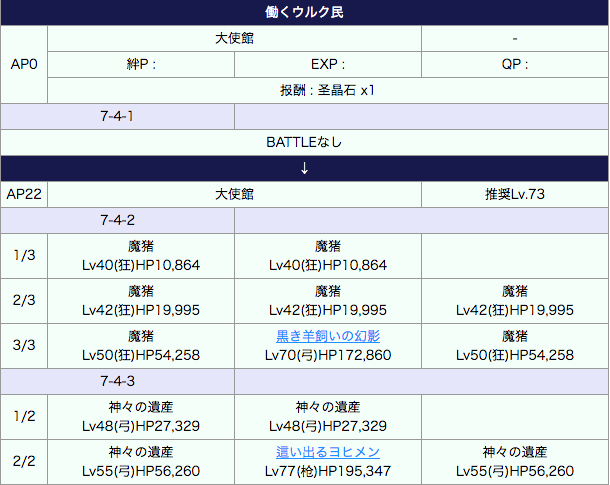The width and height of the screenshot is (610, 485).
Task: Open the 這い出るヨヒメン enemy link
Action: [327, 452]
